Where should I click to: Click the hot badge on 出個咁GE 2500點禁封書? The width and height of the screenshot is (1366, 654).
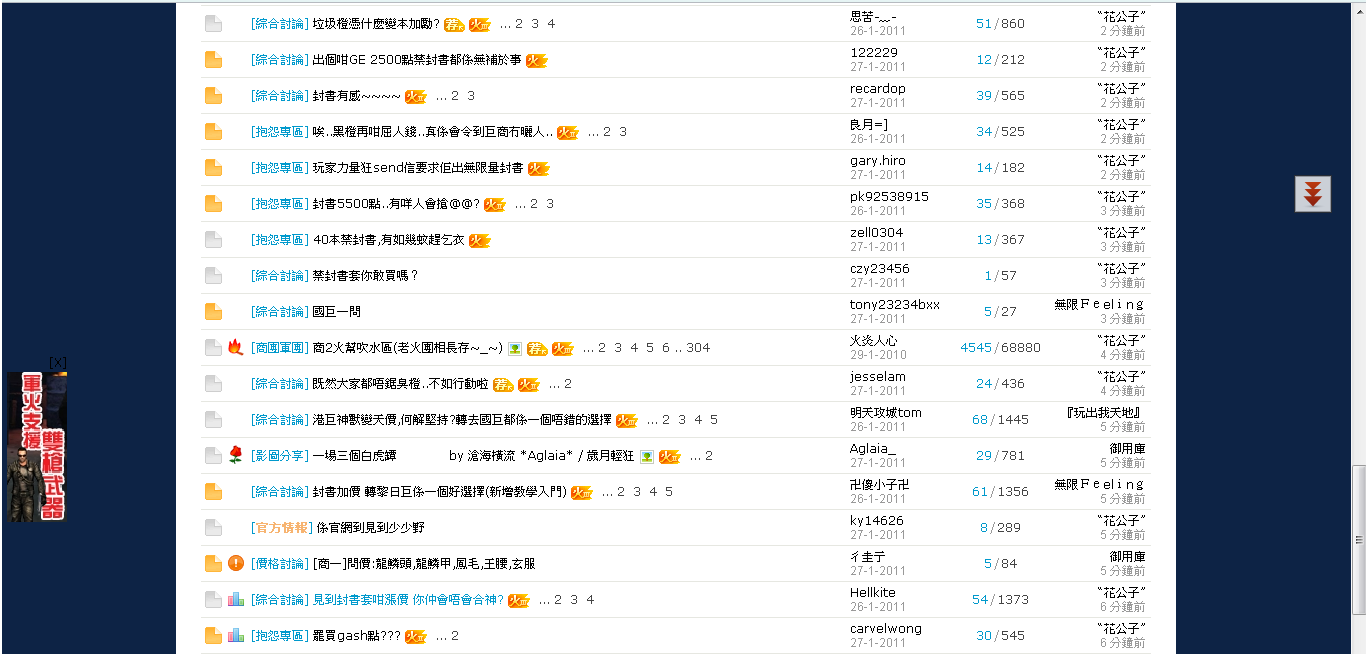click(537, 60)
